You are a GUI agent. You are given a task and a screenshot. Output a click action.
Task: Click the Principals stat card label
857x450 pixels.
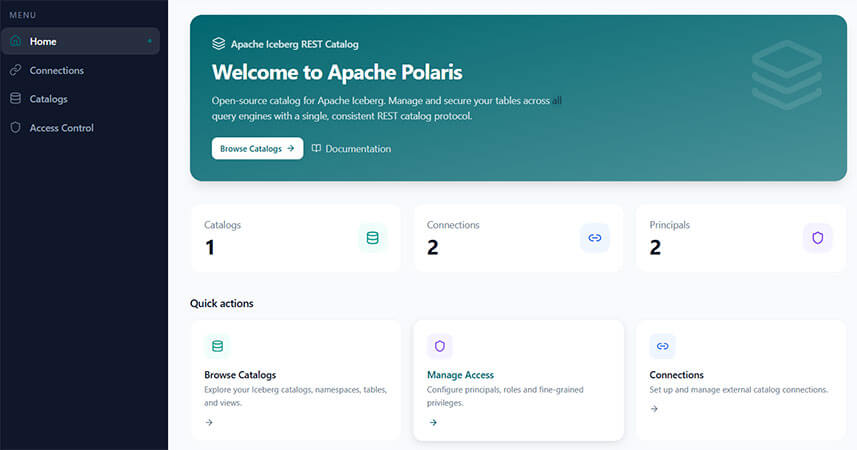tap(670, 225)
